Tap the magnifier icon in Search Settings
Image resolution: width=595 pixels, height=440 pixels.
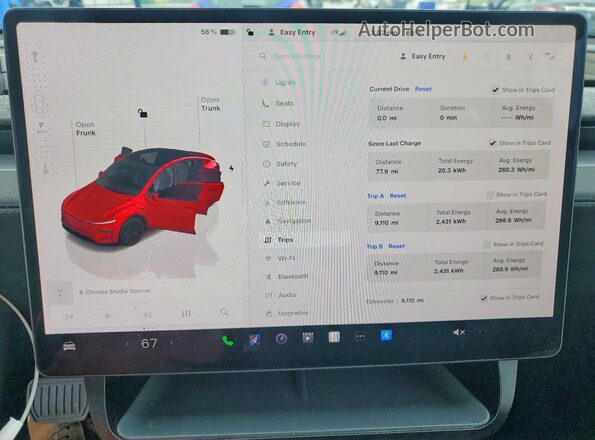[x=263, y=56]
